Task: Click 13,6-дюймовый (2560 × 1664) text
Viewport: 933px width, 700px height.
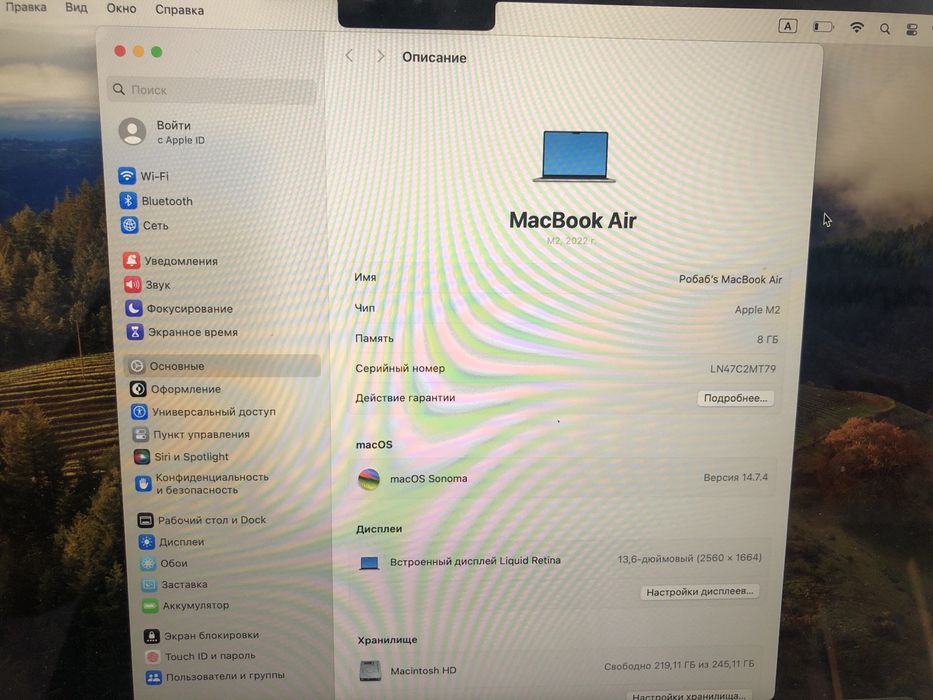Action: 690,558
